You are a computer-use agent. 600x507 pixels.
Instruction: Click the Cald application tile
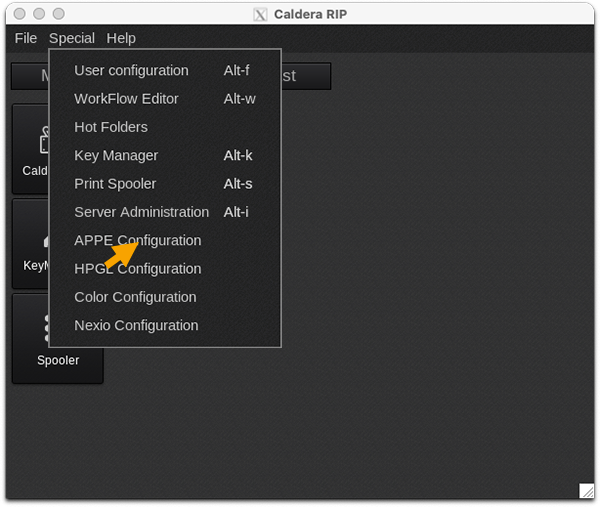[31, 149]
